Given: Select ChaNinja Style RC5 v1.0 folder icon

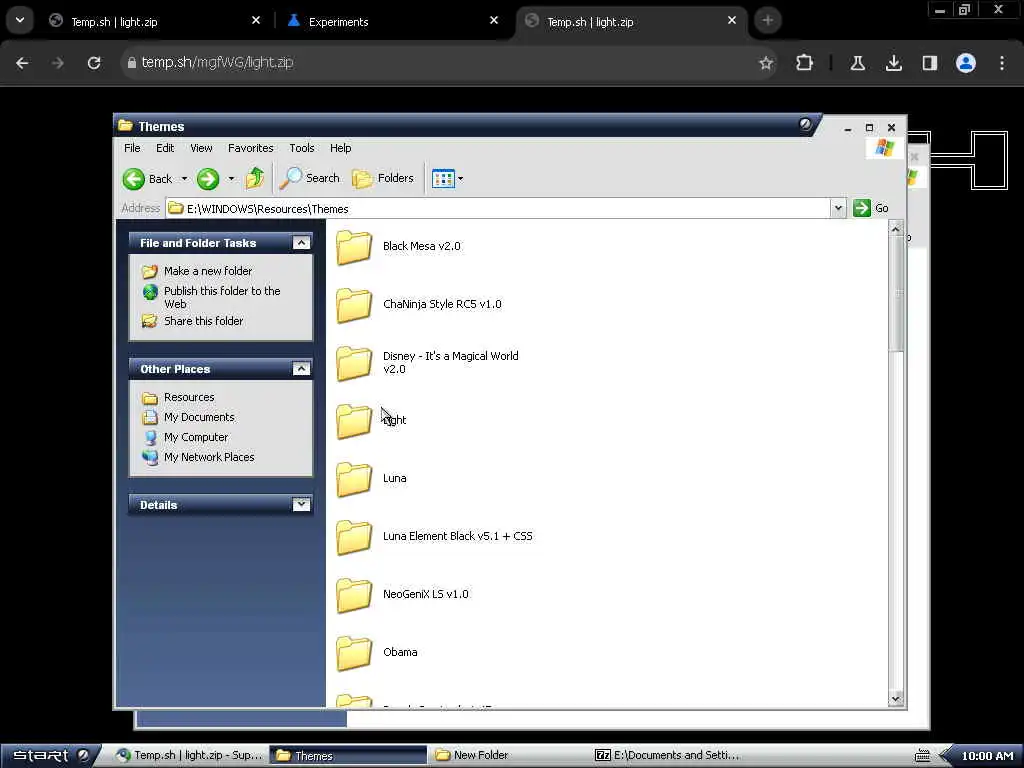Looking at the screenshot, I should point(354,305).
